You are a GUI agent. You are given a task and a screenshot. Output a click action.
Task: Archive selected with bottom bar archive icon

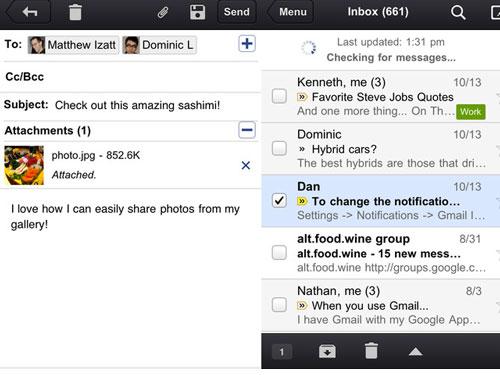327,351
